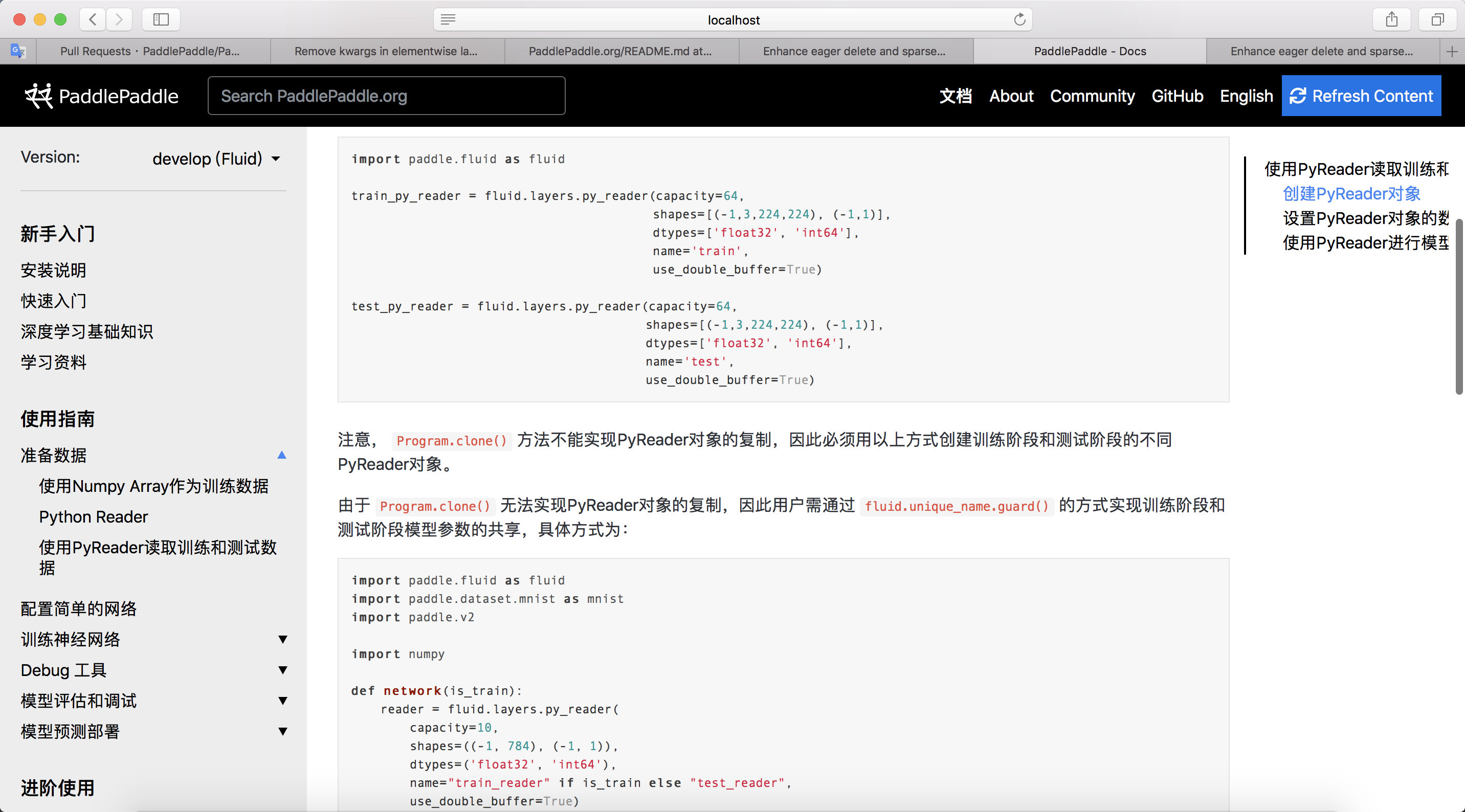This screenshot has width=1465, height=812.
Task: Open 模型评估和调试 section label
Action: [x=78, y=701]
